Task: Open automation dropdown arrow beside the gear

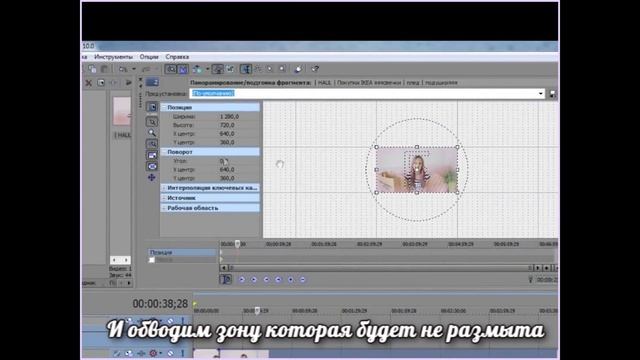Action: pyautogui.click(x=160, y=353)
